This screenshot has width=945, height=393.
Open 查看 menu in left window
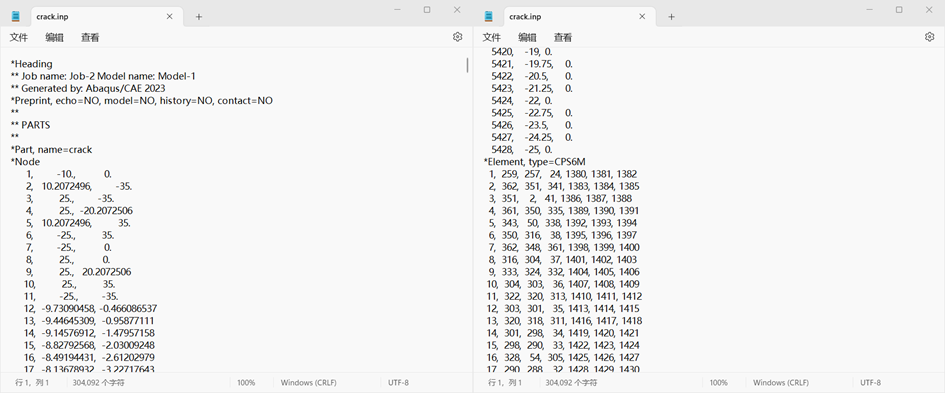[x=90, y=37]
